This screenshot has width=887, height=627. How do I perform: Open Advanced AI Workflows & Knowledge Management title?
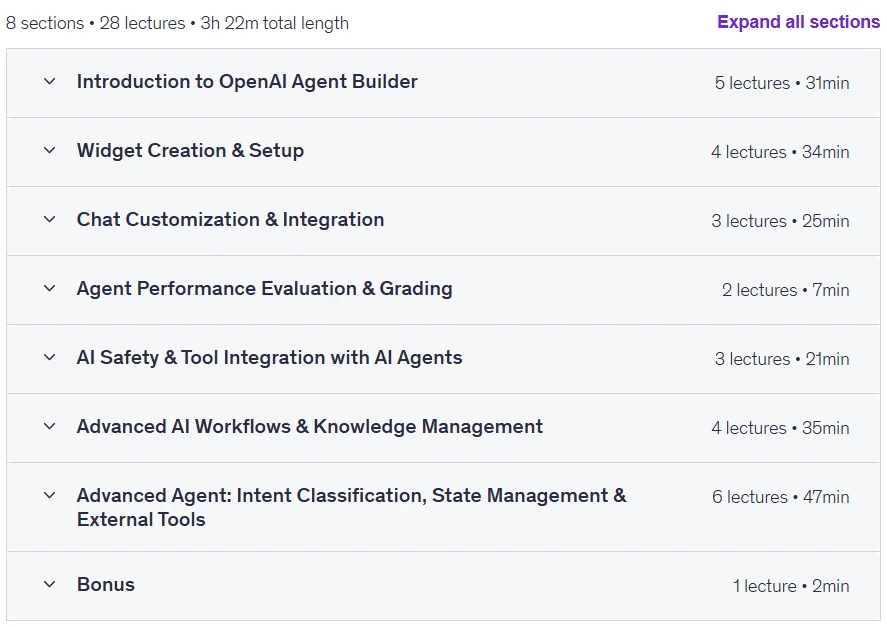(x=309, y=427)
